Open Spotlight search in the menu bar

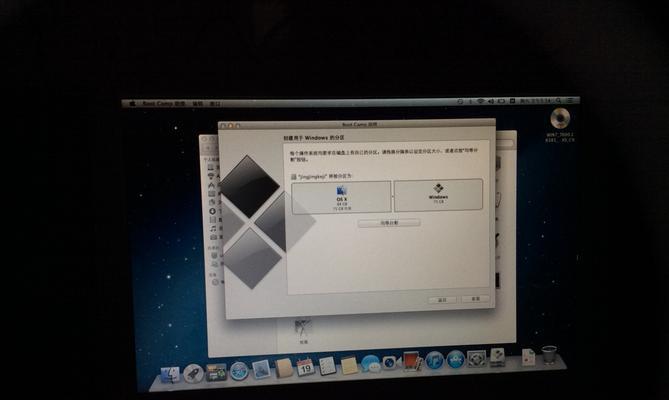[x=558, y=101]
